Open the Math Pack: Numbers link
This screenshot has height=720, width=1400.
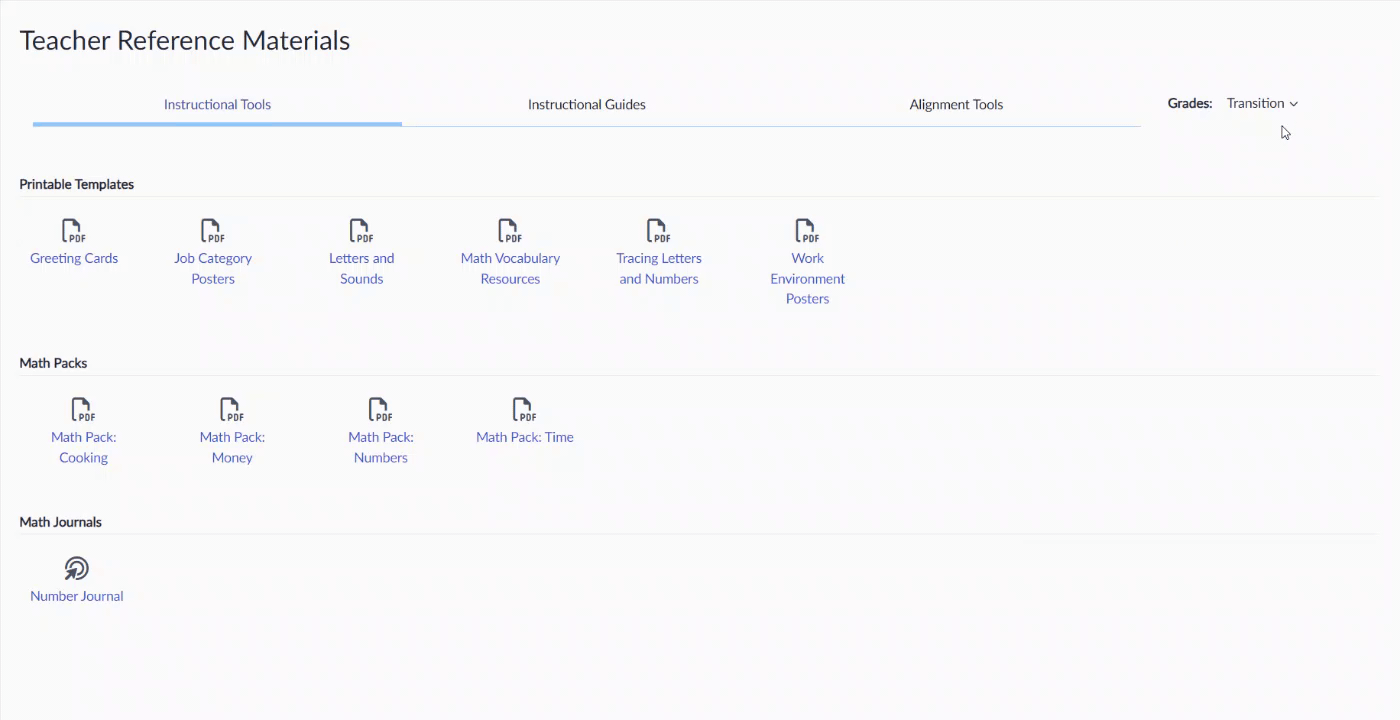point(381,447)
